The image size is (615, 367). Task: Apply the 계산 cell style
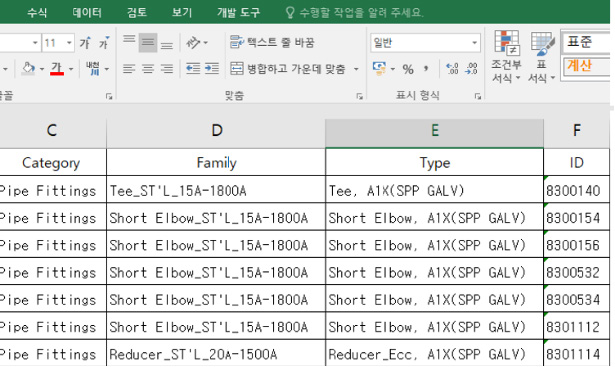point(586,65)
